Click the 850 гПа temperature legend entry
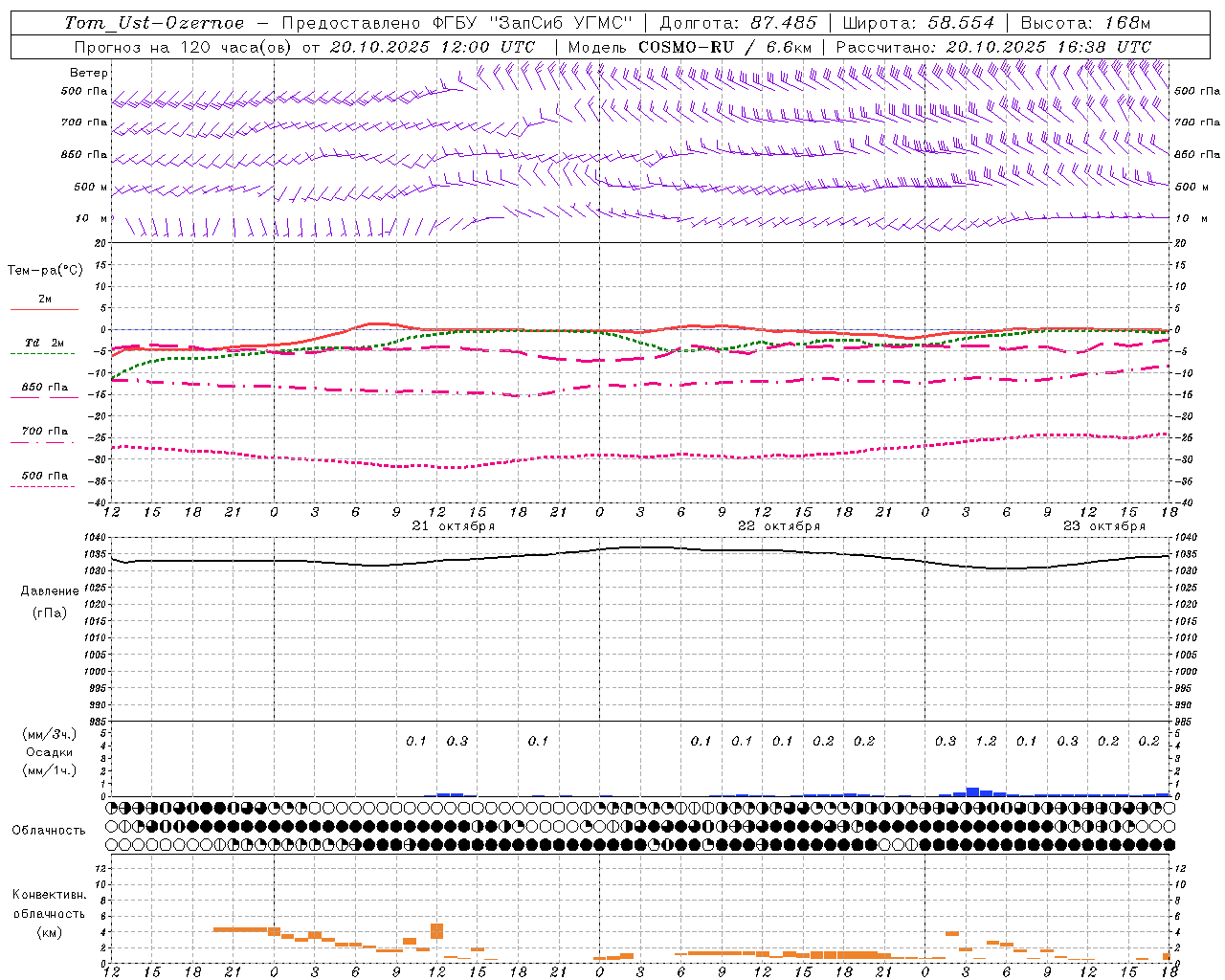This screenshot has height=980, width=1225. click(x=45, y=388)
